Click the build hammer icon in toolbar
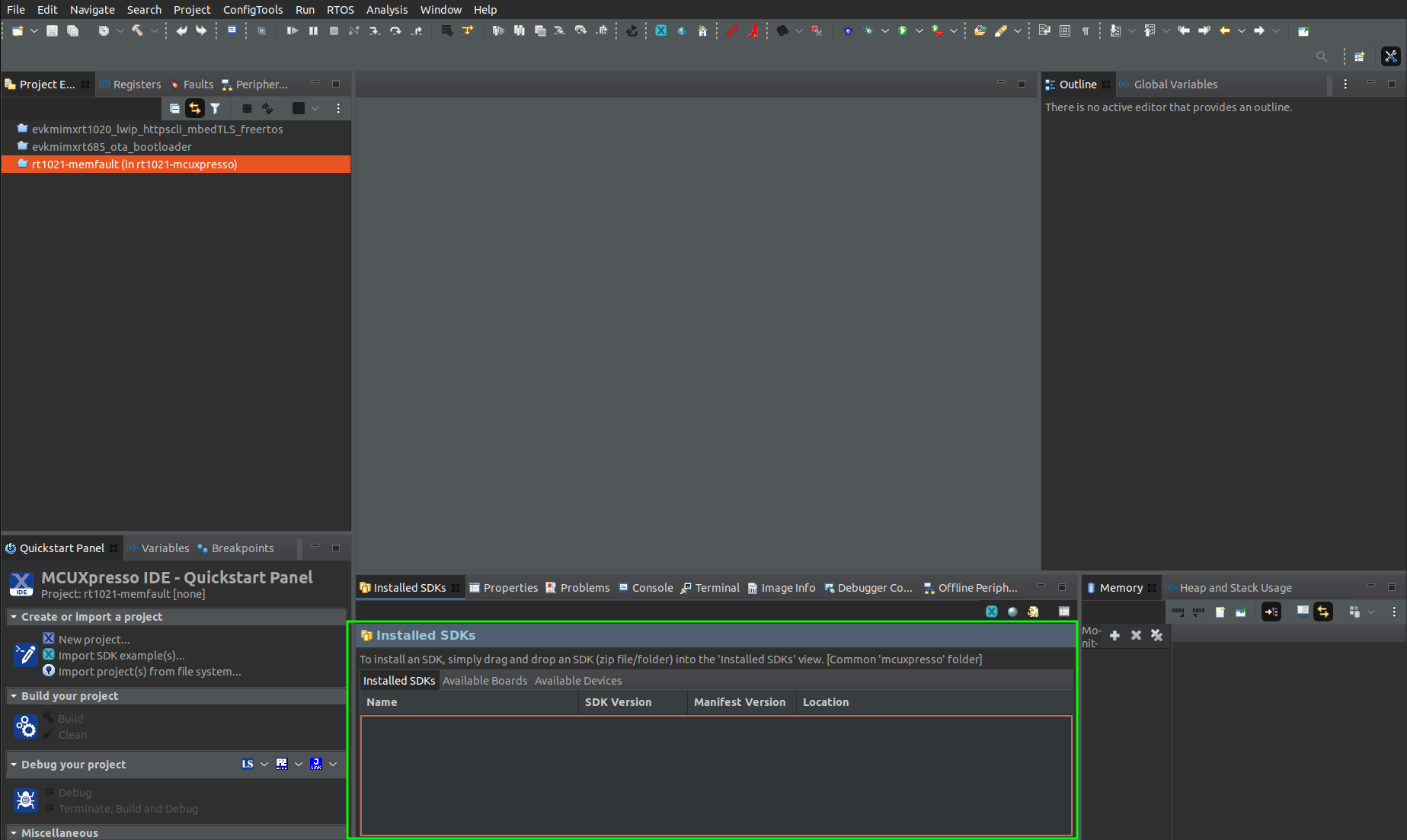 click(137, 30)
